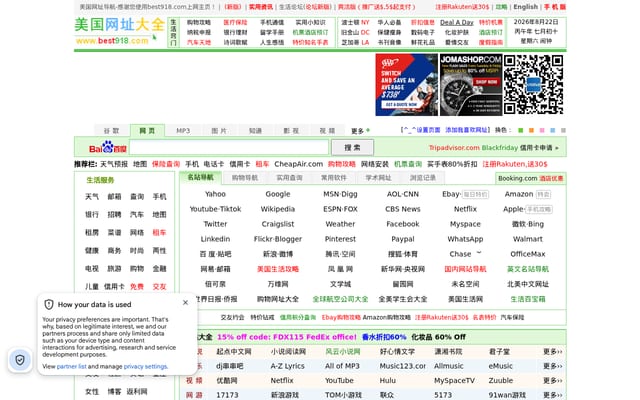Select the gray skin color swatch
640x400 pixels.
click(x=563, y=131)
